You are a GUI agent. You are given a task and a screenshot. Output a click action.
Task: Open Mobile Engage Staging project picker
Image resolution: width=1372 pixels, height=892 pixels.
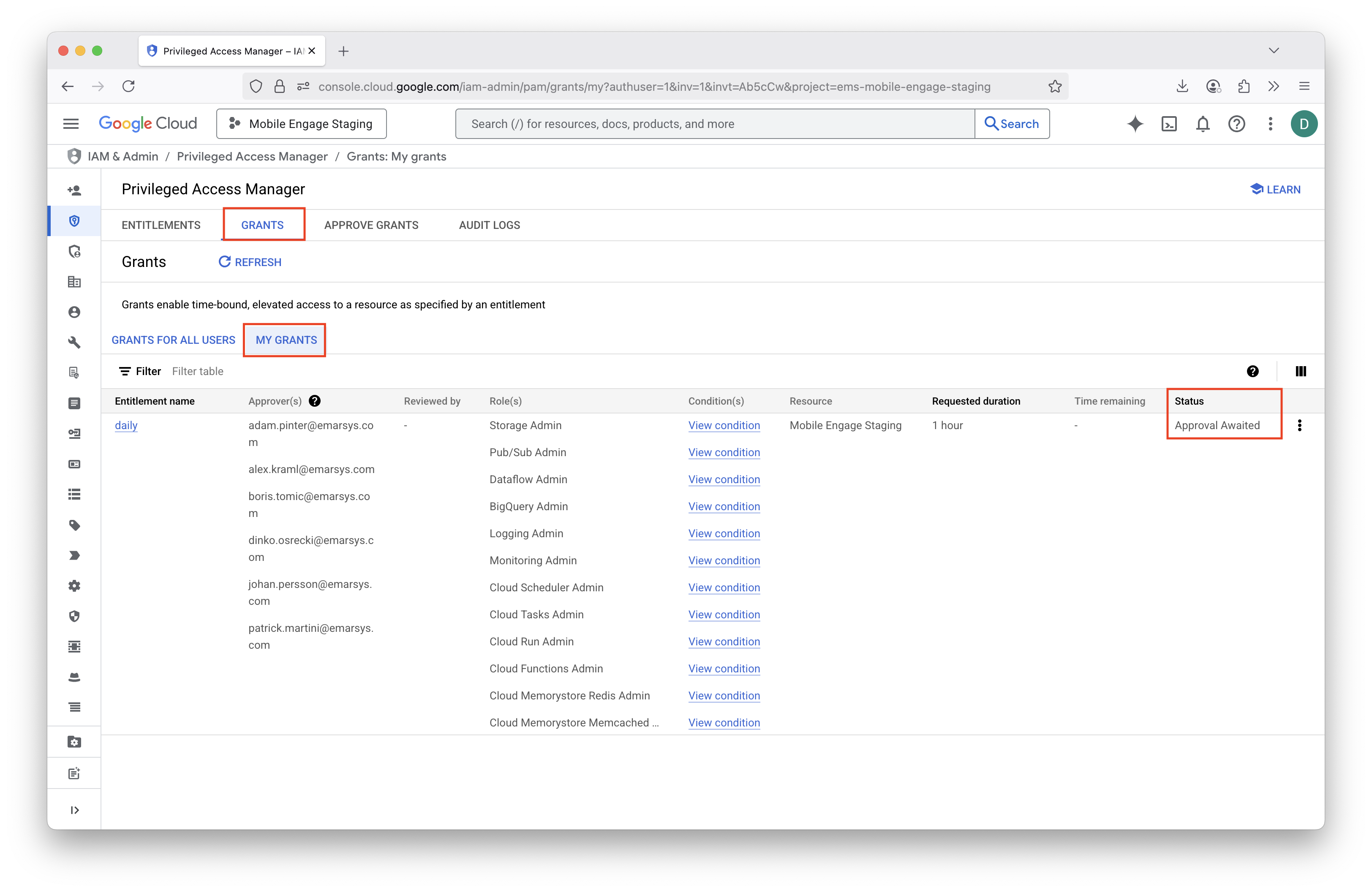point(302,124)
